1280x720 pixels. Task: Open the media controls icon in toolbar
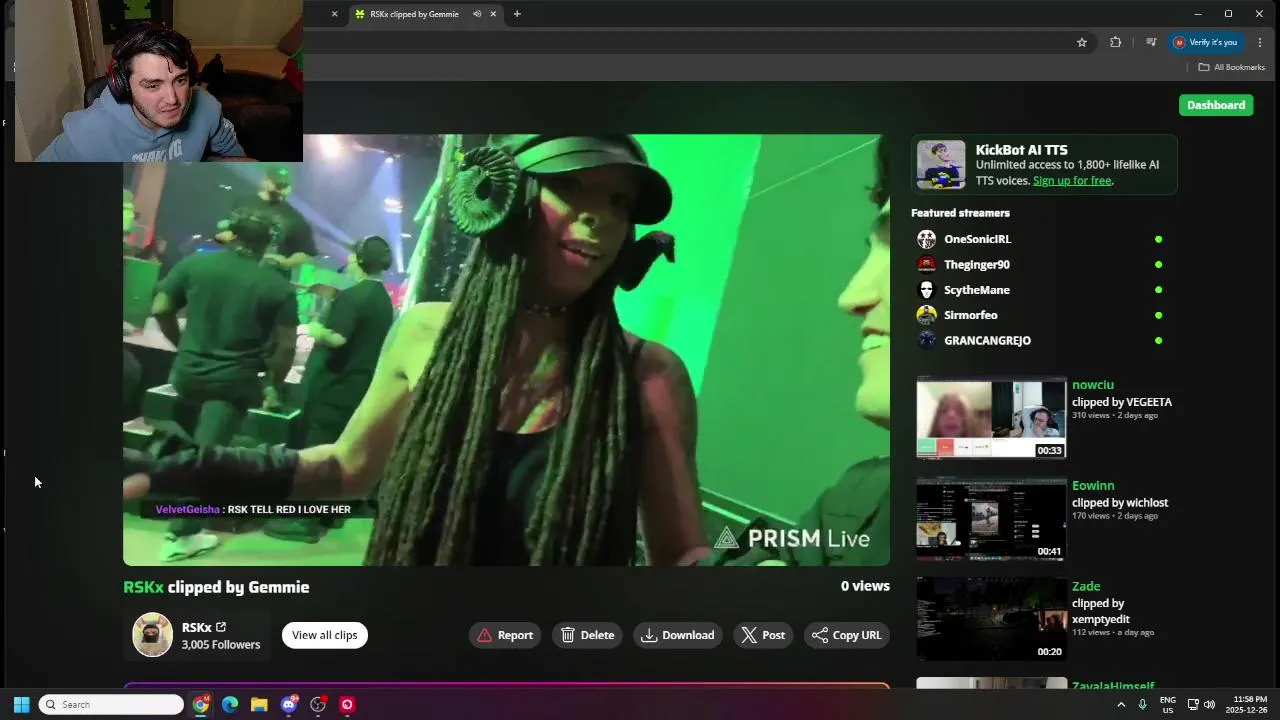pos(1151,42)
